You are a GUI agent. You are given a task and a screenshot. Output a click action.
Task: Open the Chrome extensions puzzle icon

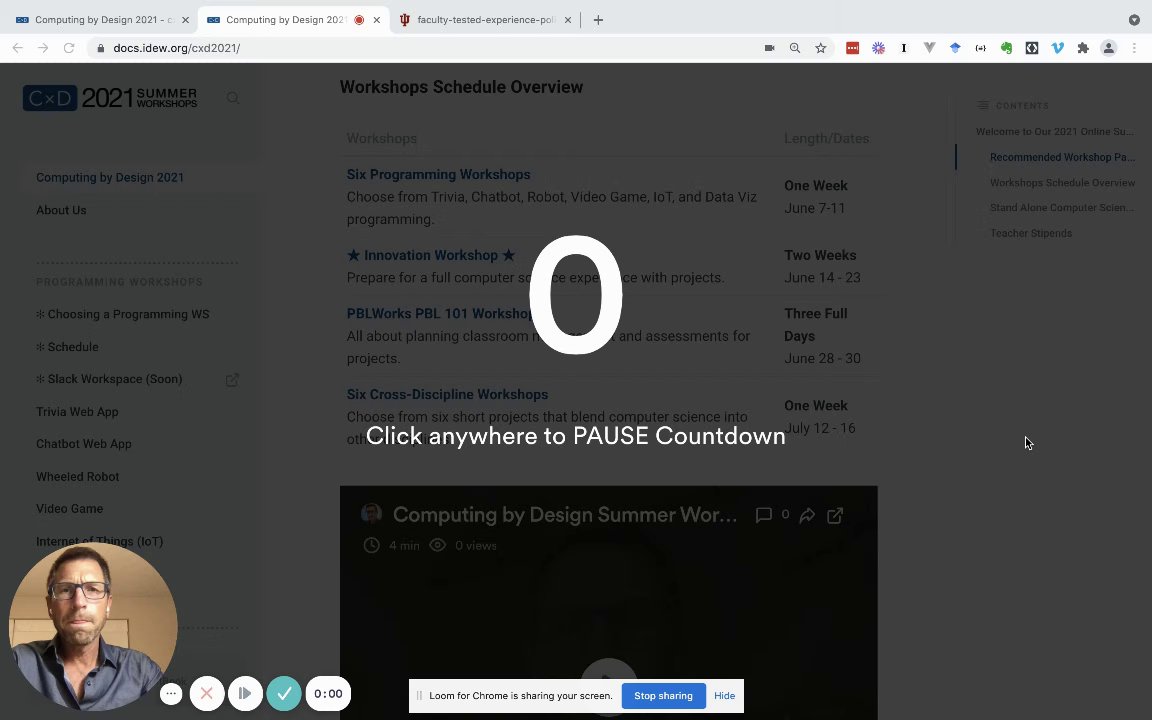coord(1082,48)
